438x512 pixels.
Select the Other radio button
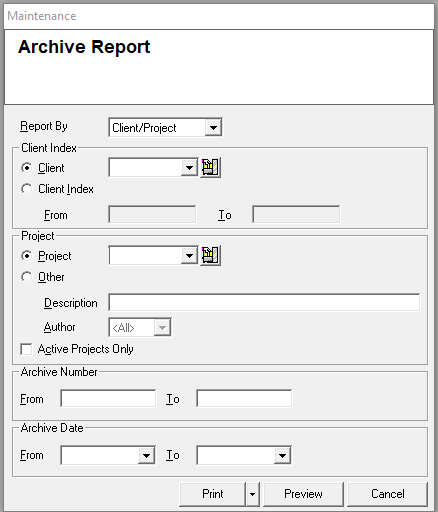click(x=27, y=277)
